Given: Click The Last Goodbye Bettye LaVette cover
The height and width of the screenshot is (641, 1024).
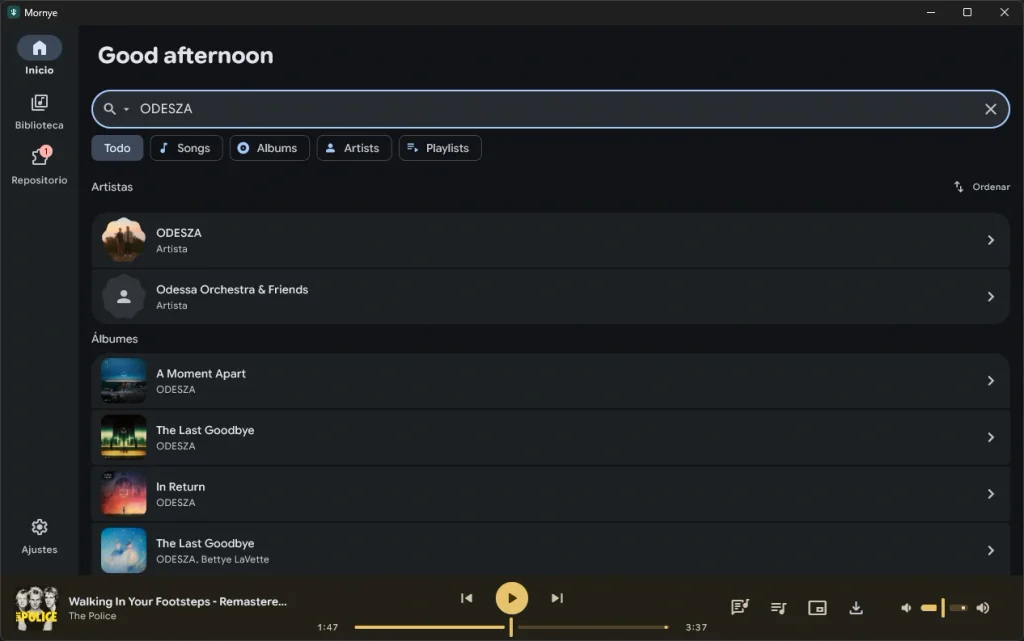Looking at the screenshot, I should [123, 550].
